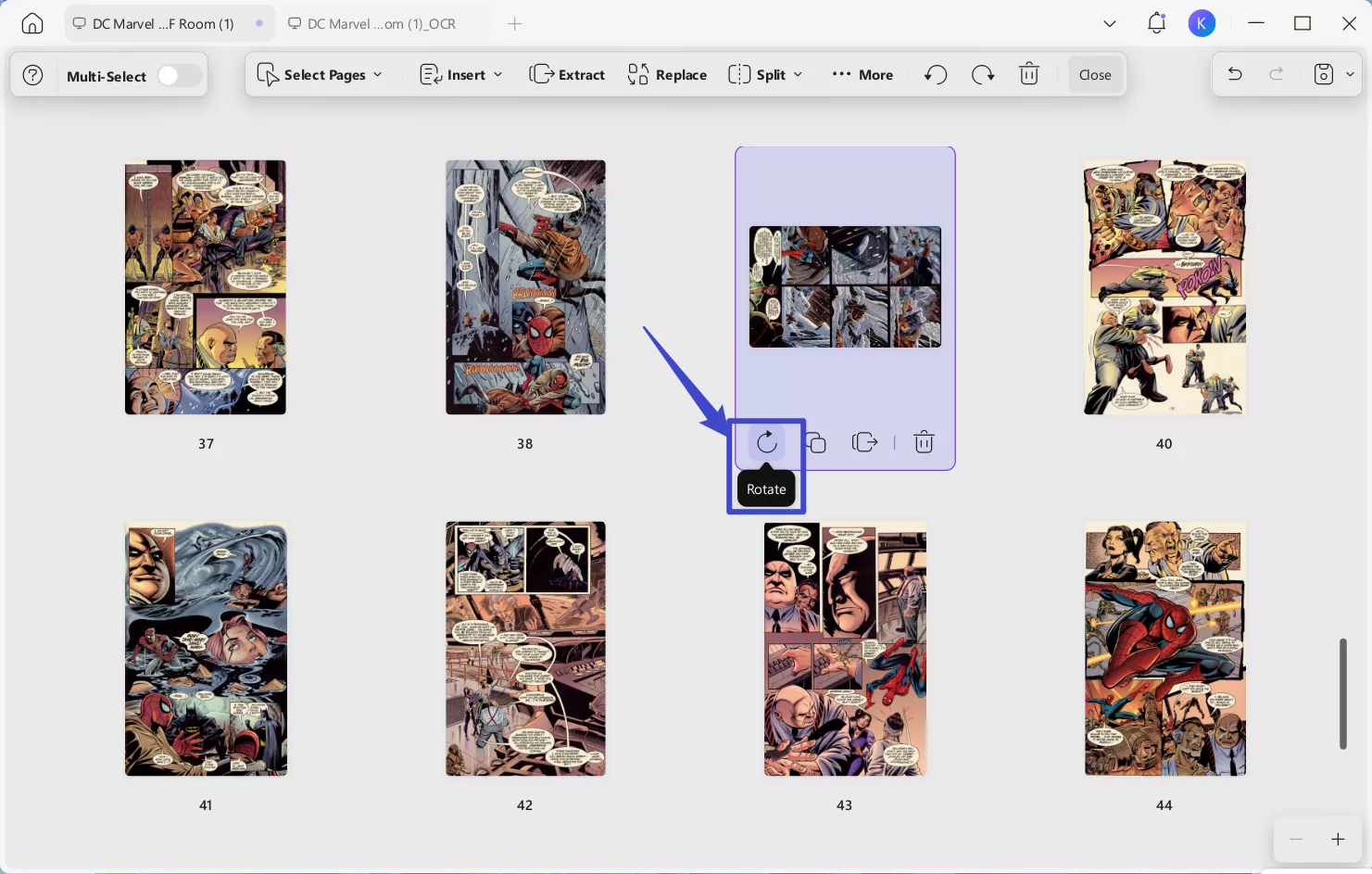
Task: Select the Rotate icon on page 39
Action: point(766,442)
